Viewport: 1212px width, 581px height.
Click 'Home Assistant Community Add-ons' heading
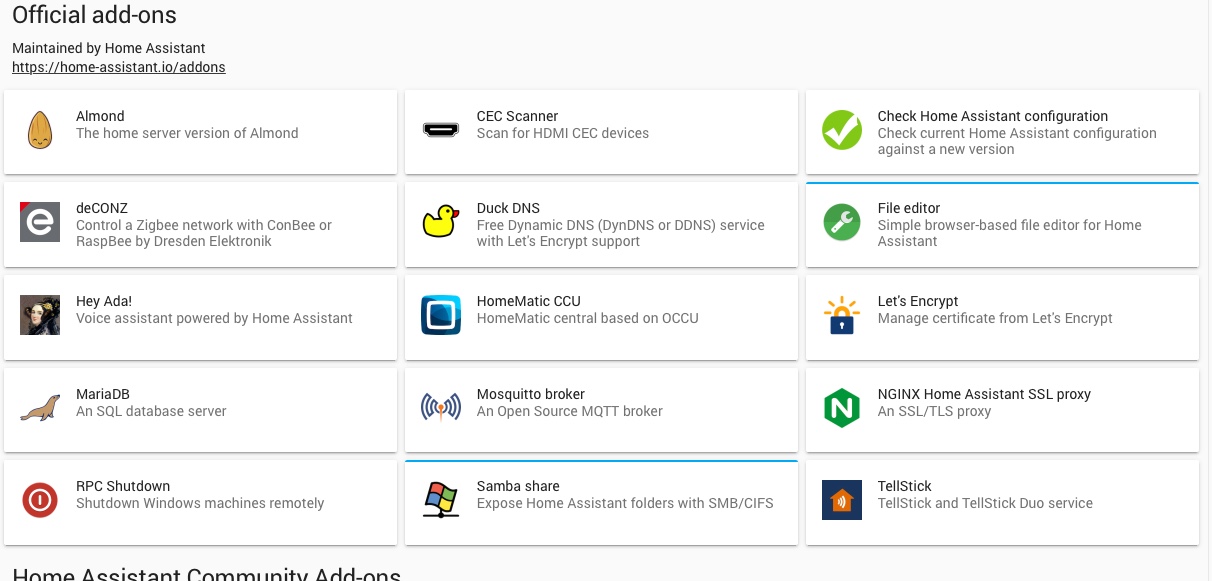[206, 575]
